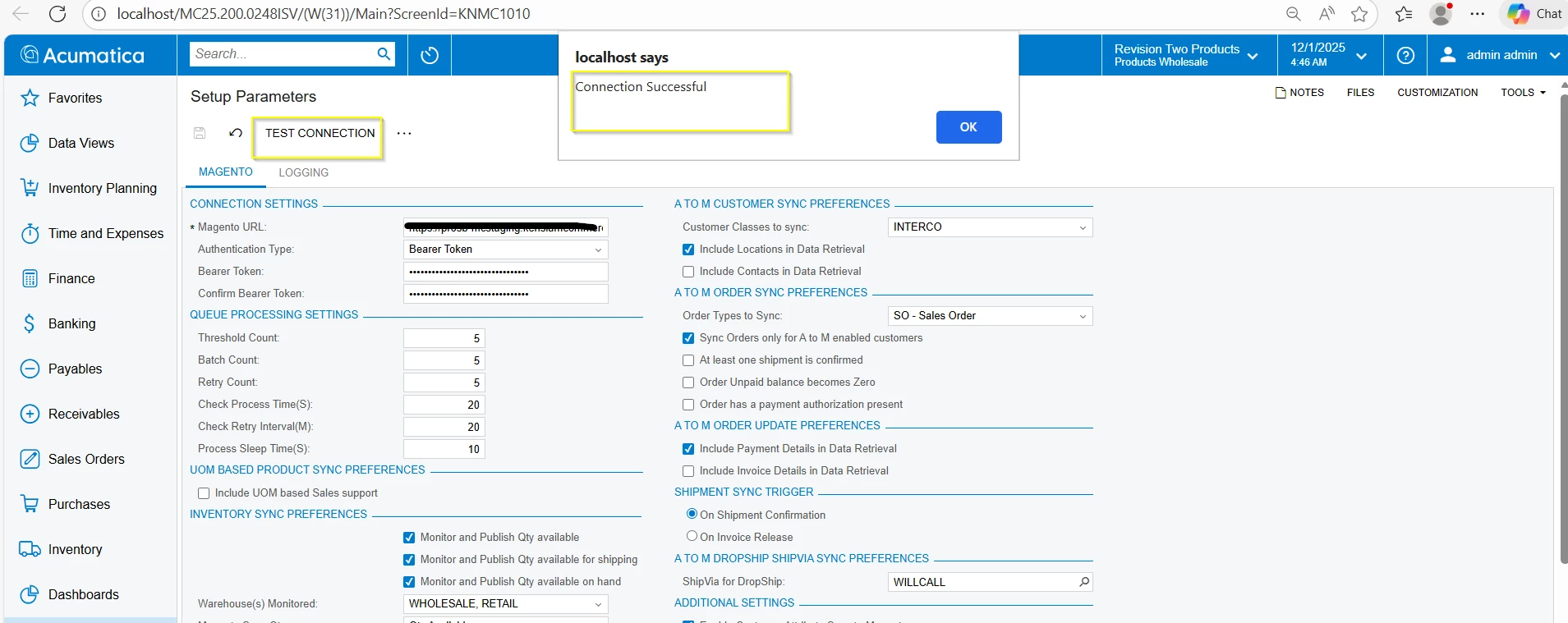Add page to favorites star icon

coord(1359,14)
